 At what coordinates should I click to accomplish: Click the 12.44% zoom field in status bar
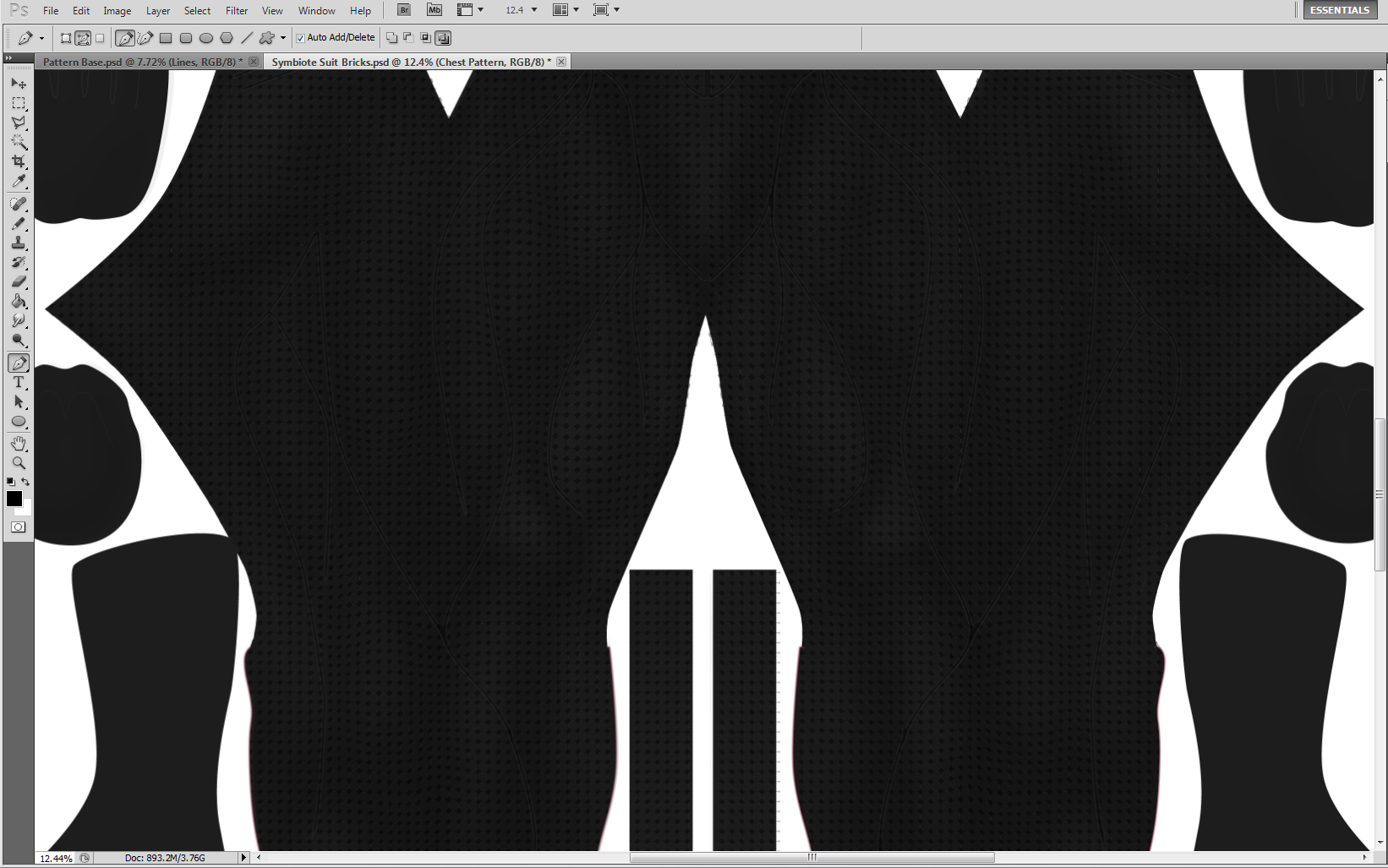pos(56,858)
